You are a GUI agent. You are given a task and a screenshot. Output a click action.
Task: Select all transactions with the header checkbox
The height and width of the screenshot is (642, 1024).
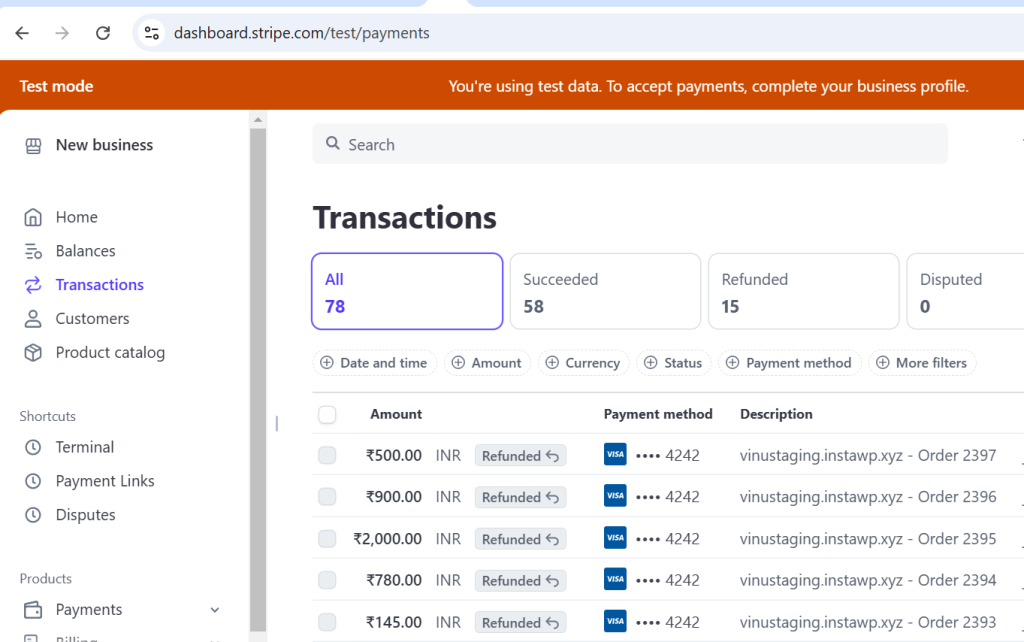327,414
